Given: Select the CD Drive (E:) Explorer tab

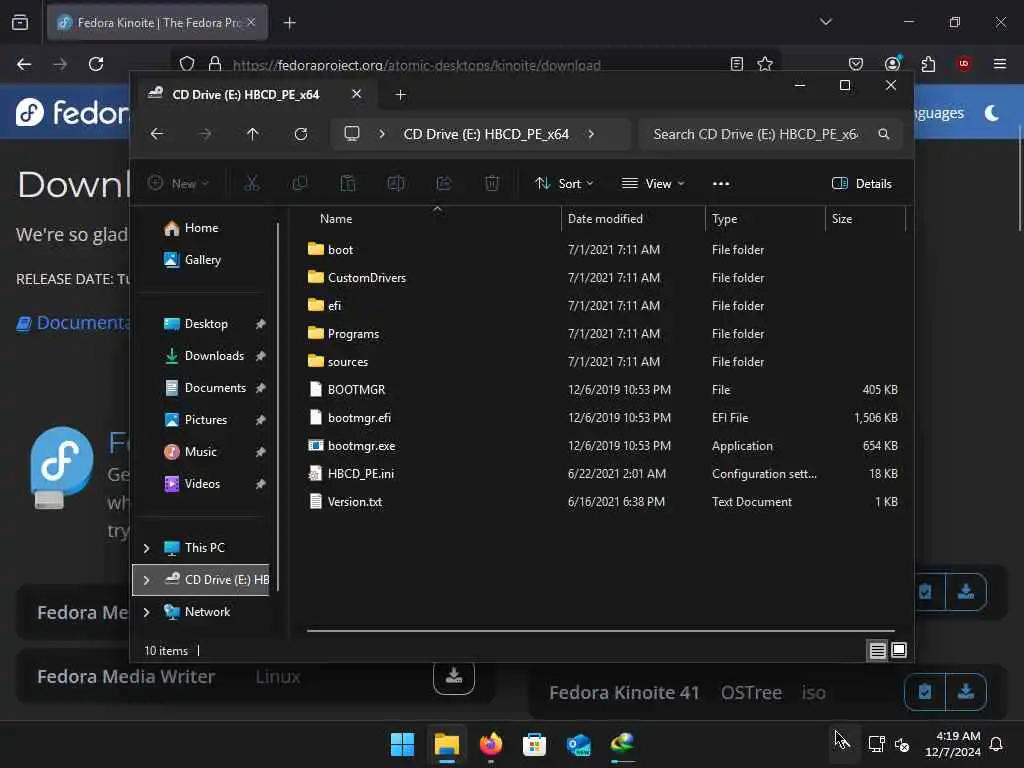Looking at the screenshot, I should click(257, 95).
